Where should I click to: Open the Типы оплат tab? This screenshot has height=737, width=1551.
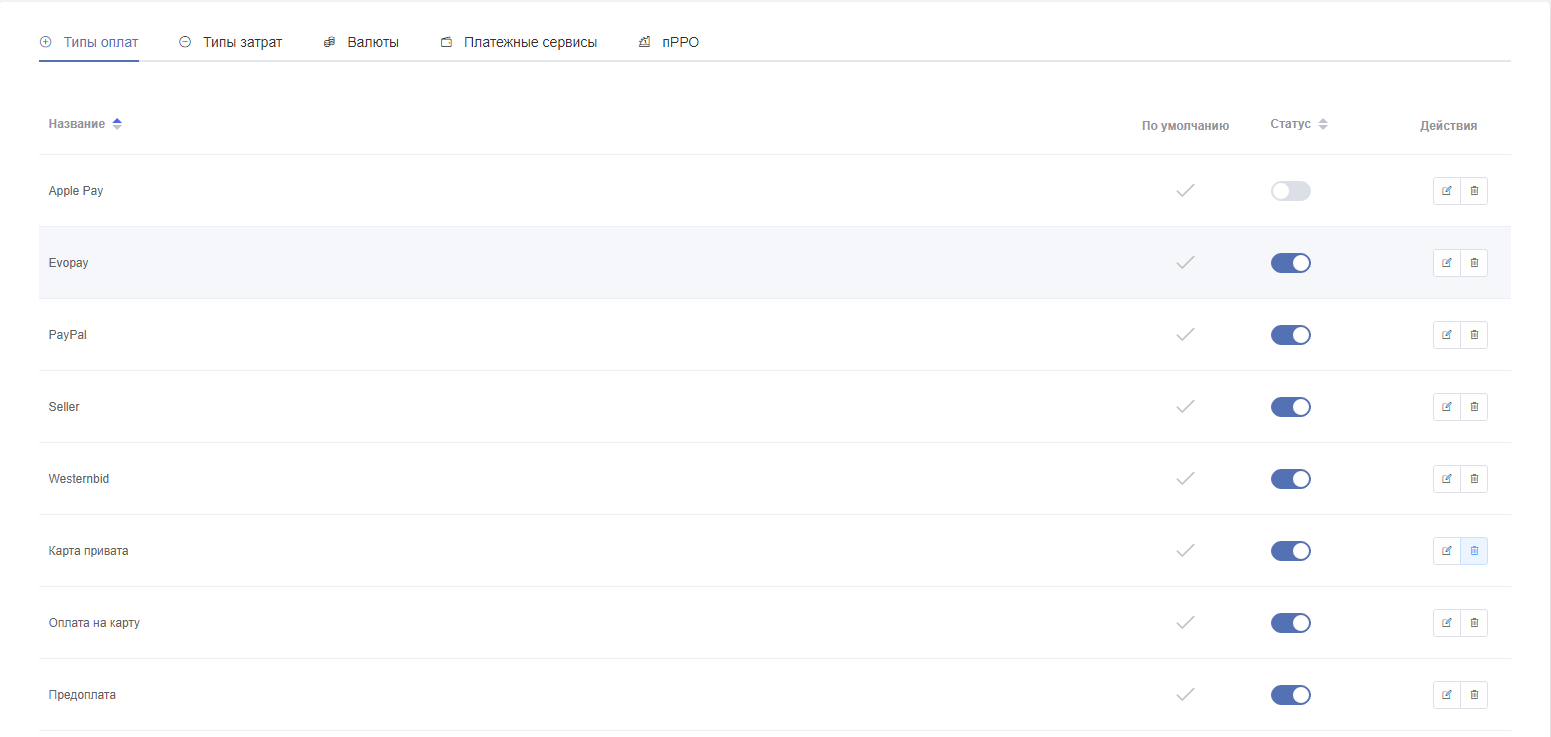(x=89, y=42)
